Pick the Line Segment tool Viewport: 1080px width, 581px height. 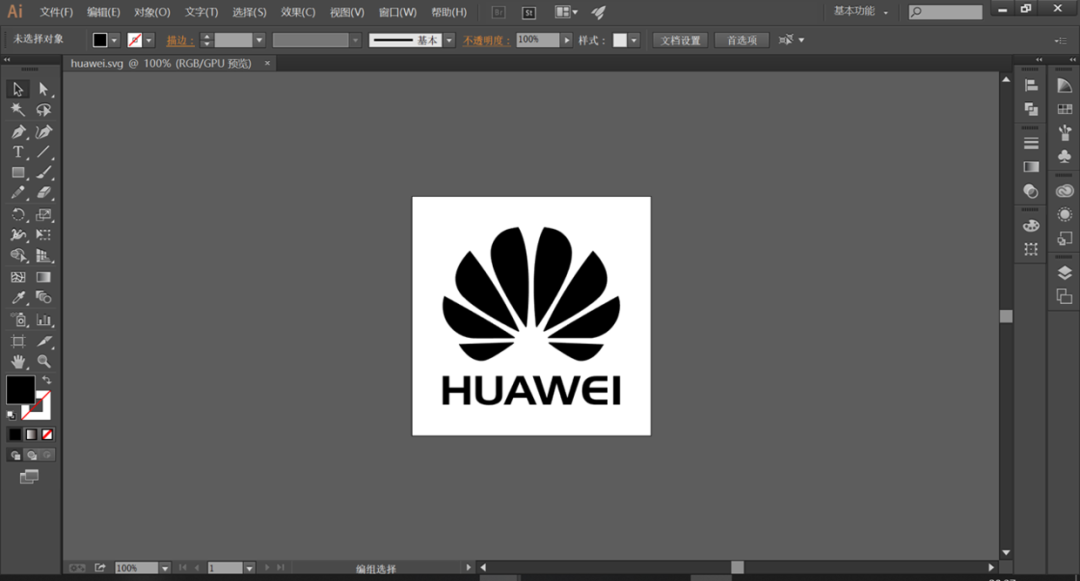pyautogui.click(x=43, y=152)
